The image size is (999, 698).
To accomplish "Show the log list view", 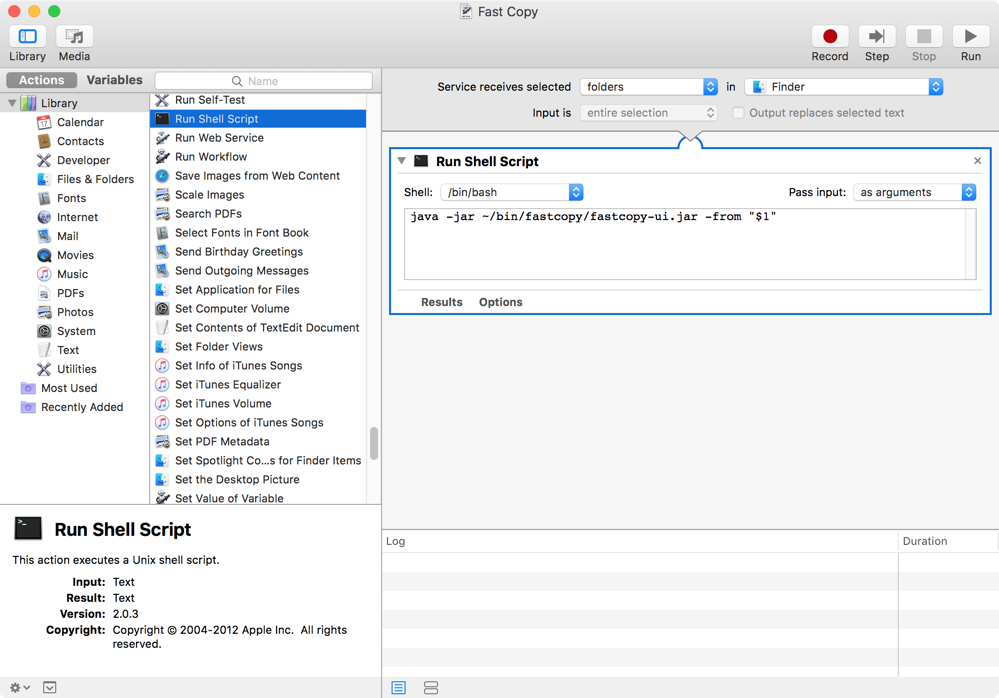I will pos(399,688).
